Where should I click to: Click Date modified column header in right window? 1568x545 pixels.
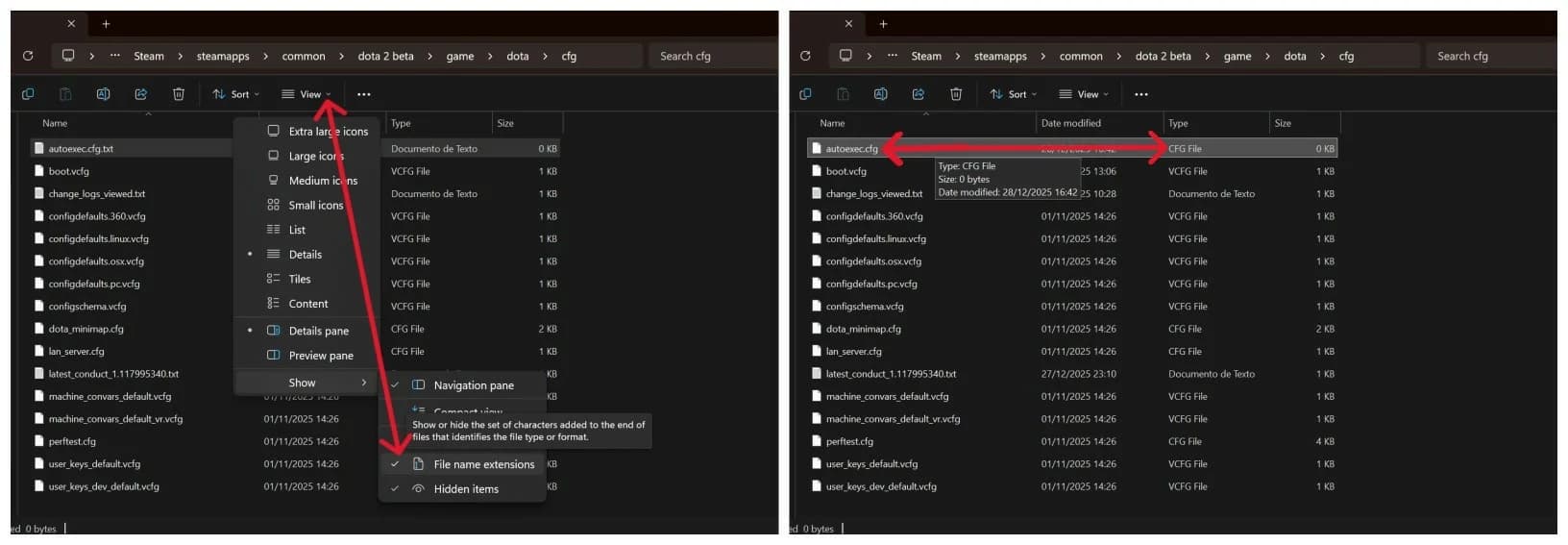pos(1070,123)
